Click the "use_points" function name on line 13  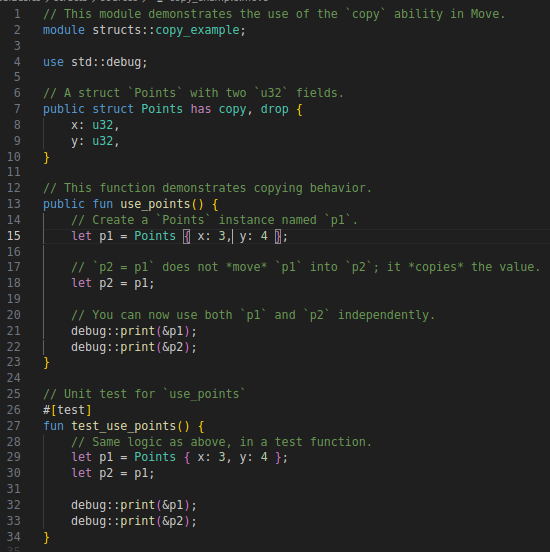coord(155,204)
